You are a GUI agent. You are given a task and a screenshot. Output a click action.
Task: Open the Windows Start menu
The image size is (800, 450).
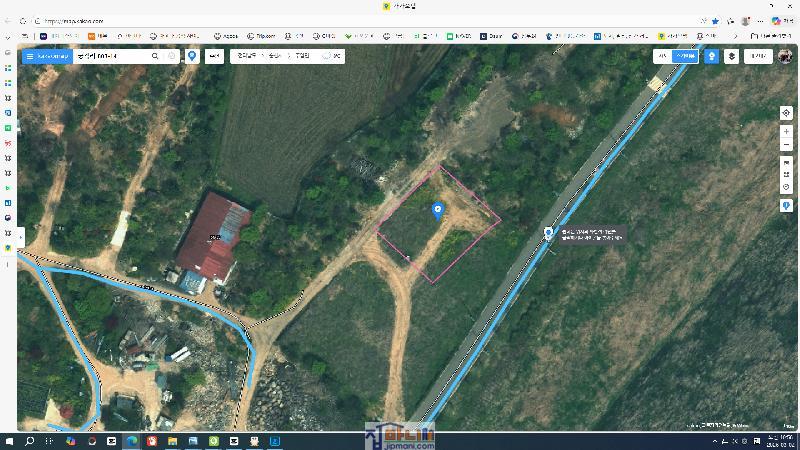(x=11, y=440)
